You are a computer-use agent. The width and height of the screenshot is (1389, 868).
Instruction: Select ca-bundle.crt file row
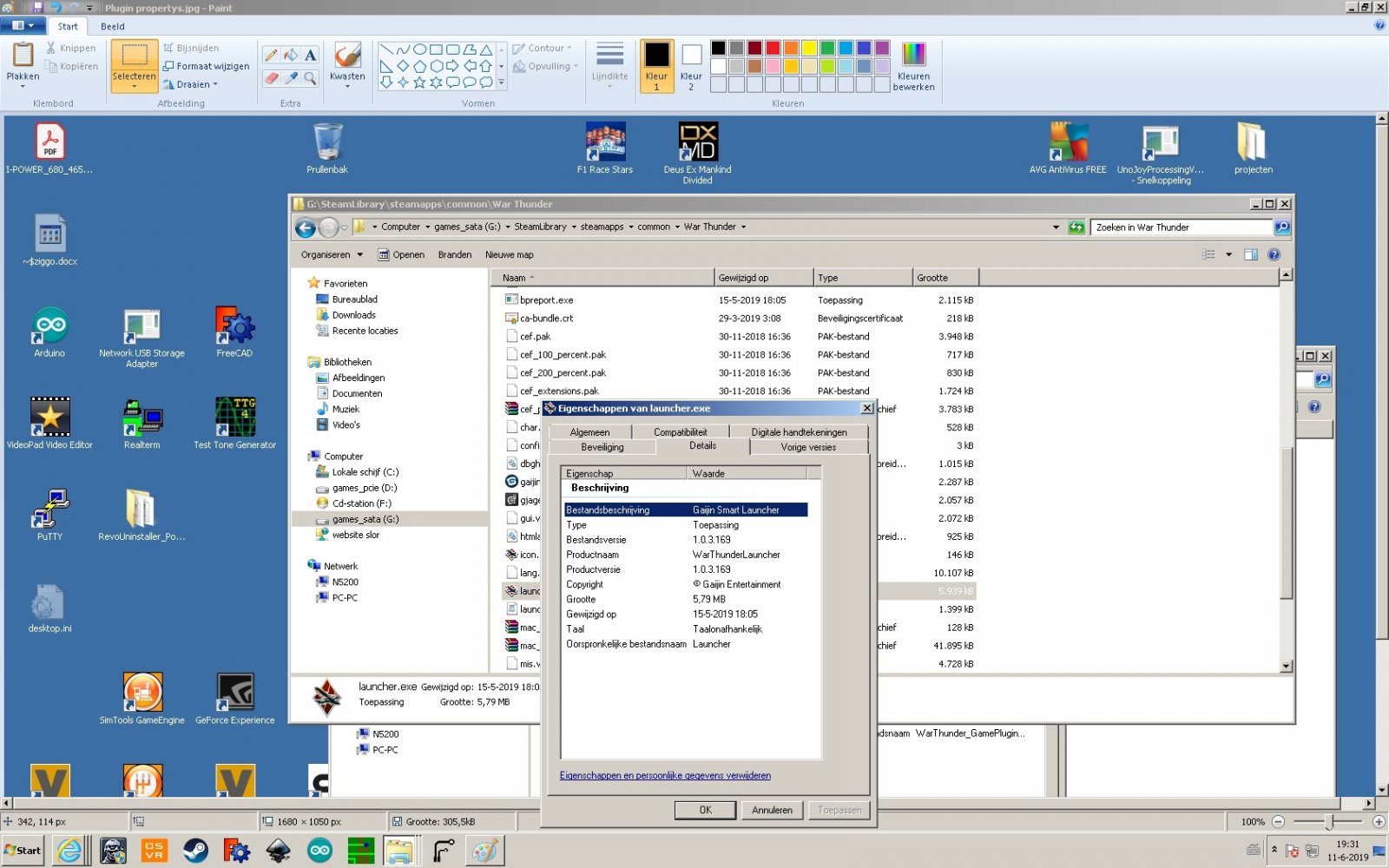[x=738, y=319]
